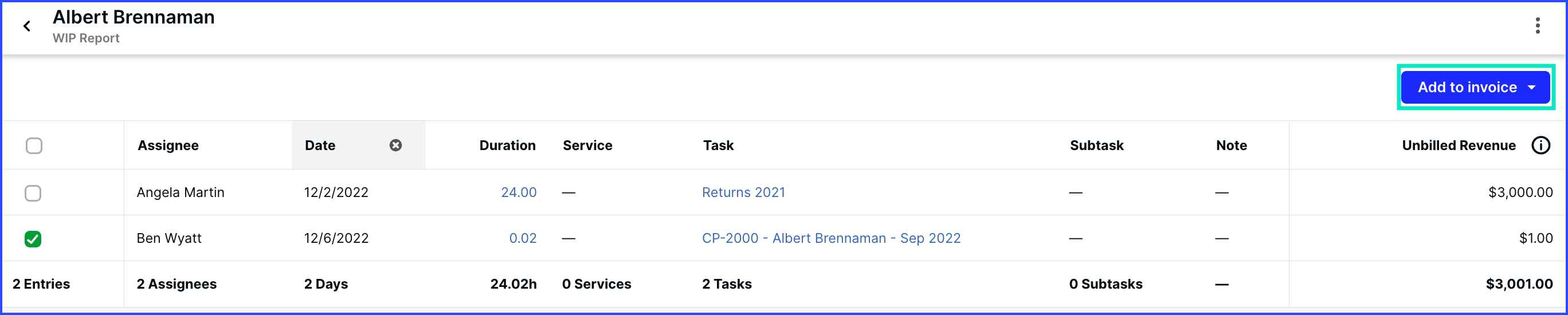Viewport: 1568px width, 315px height.
Task: Open the 0.02 duration entry link
Action: point(523,238)
